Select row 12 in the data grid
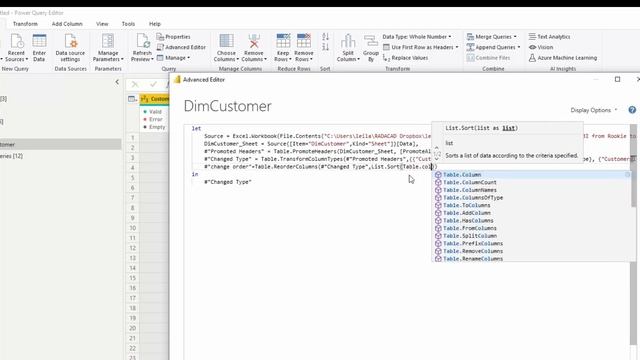This screenshot has width=640, height=360. point(132,248)
